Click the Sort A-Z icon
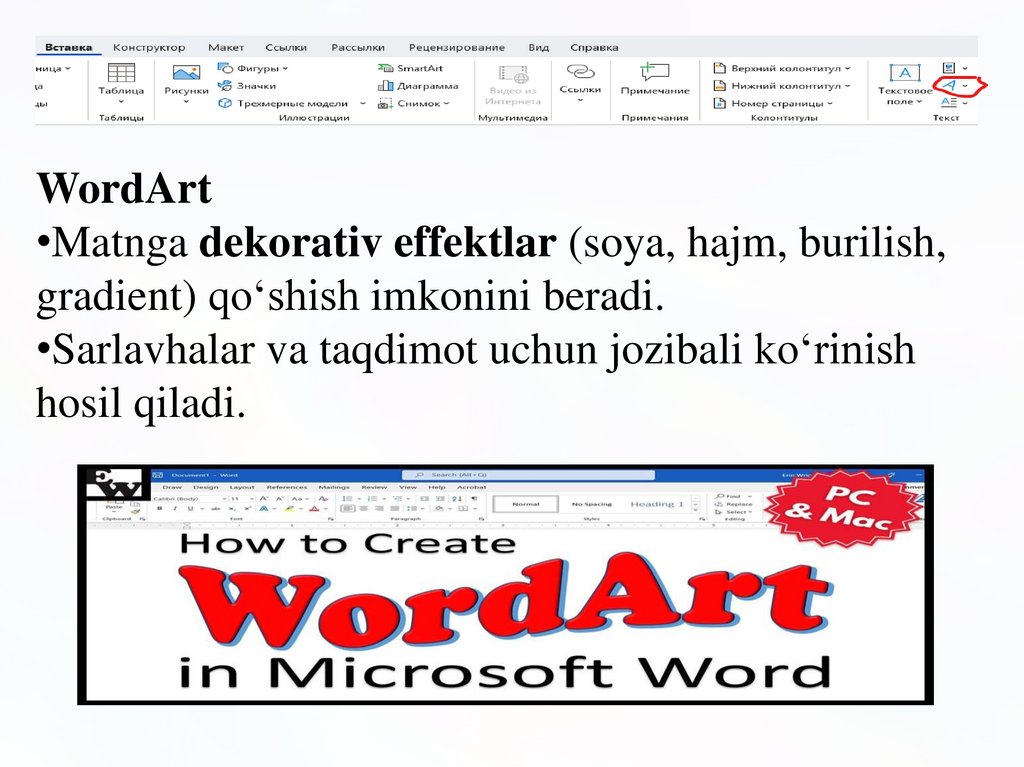Viewport: 1024px width, 767px height. 457,498
